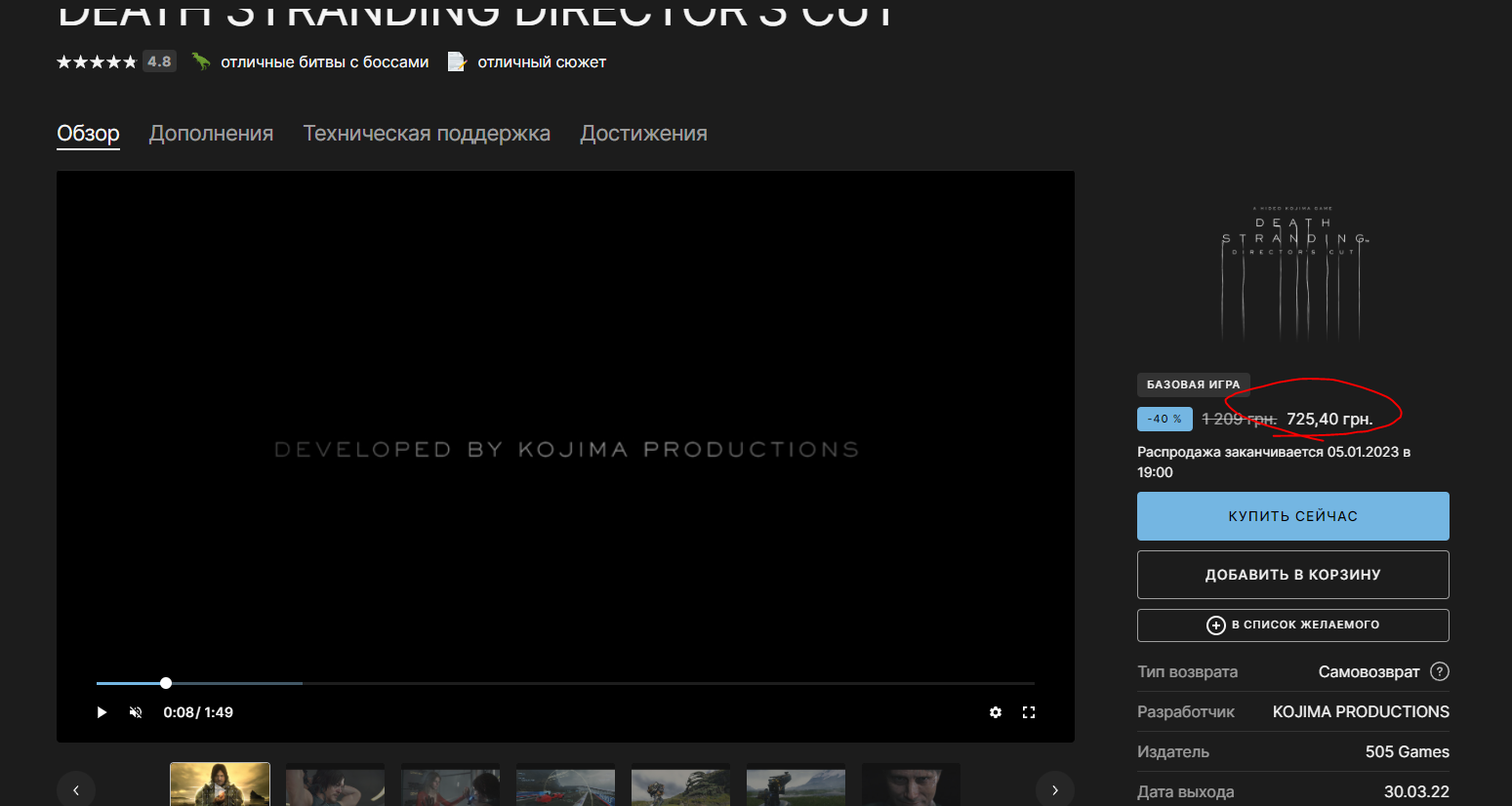The height and width of the screenshot is (806, 1512).
Task: Add game via В СПИСОК ЖЕЛАЕМОГО
Action: (x=1292, y=625)
